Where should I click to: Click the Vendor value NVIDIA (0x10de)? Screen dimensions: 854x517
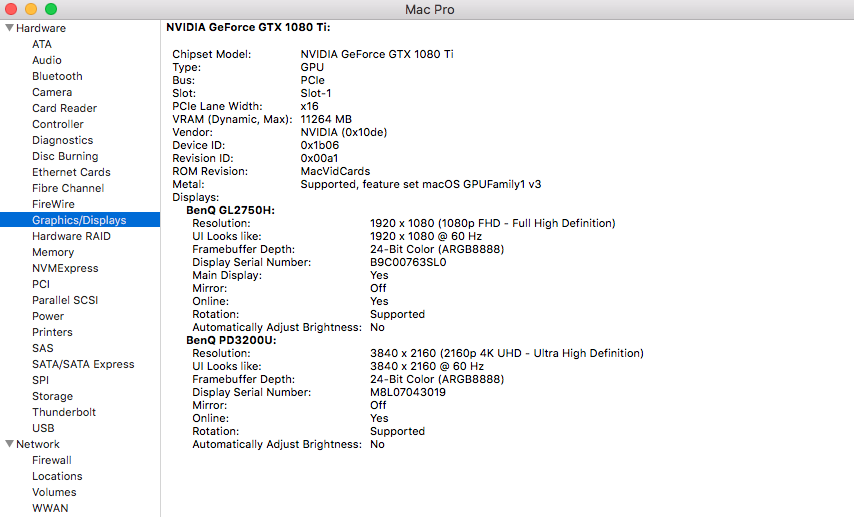tap(344, 132)
